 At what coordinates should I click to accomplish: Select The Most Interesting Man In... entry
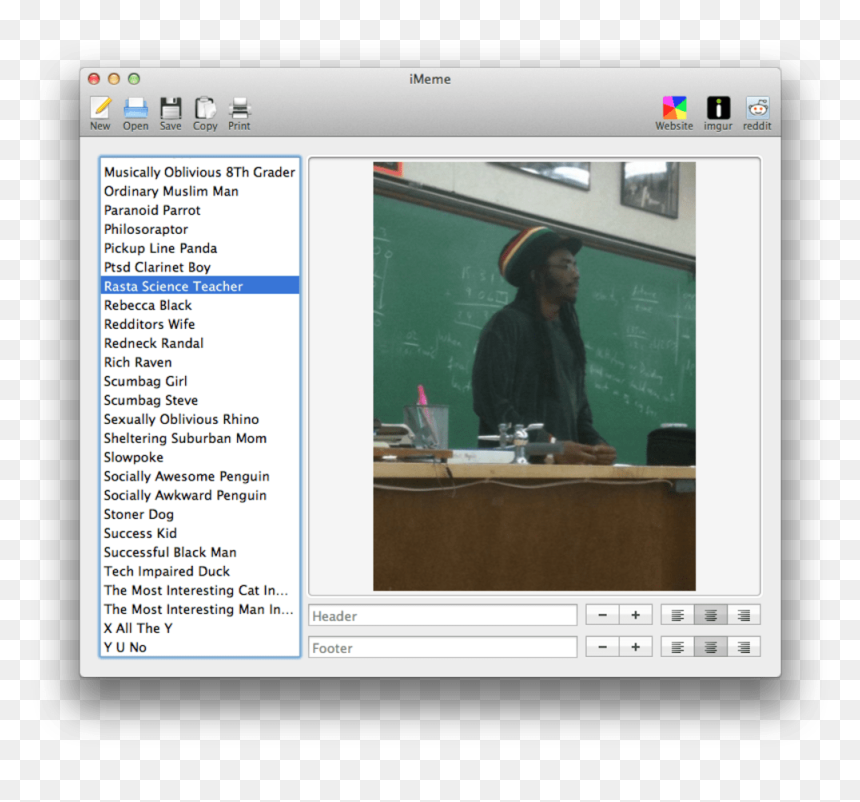pos(200,609)
